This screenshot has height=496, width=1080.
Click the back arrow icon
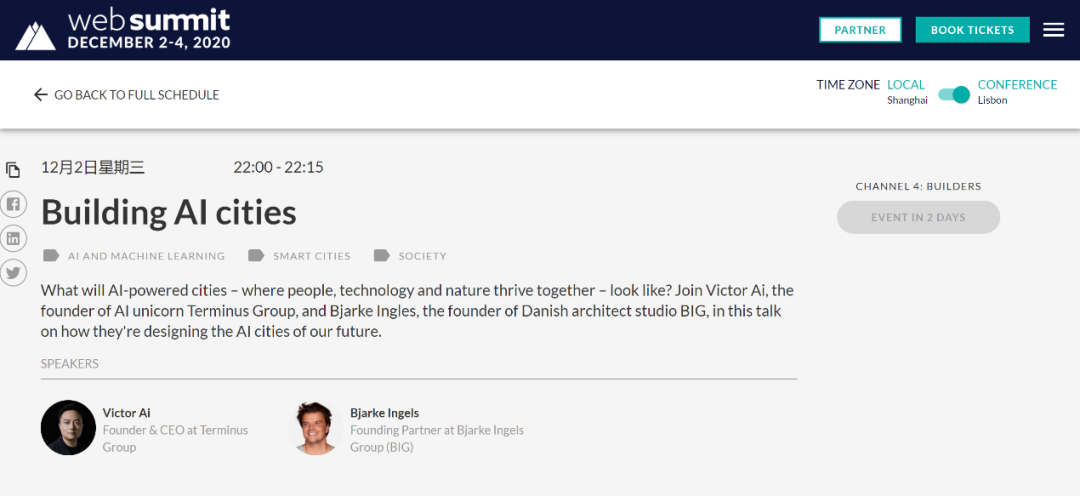[x=41, y=95]
